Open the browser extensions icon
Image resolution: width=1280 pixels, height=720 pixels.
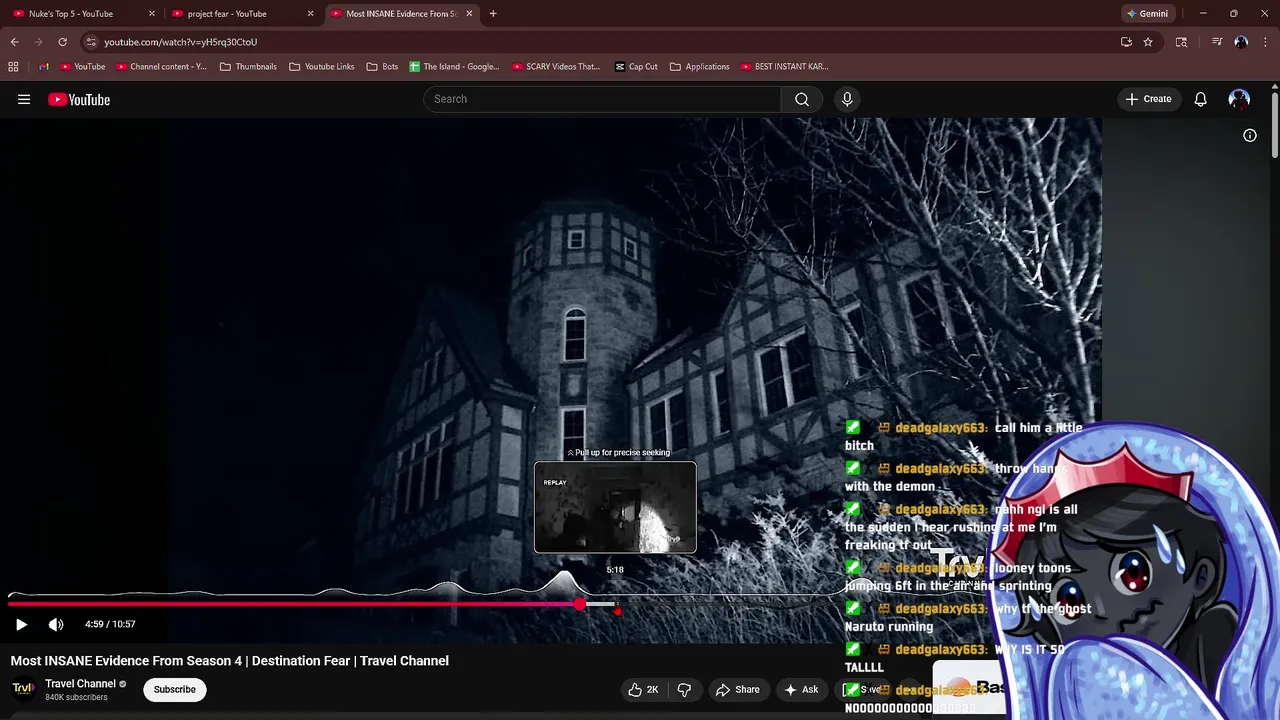[x=1181, y=42]
